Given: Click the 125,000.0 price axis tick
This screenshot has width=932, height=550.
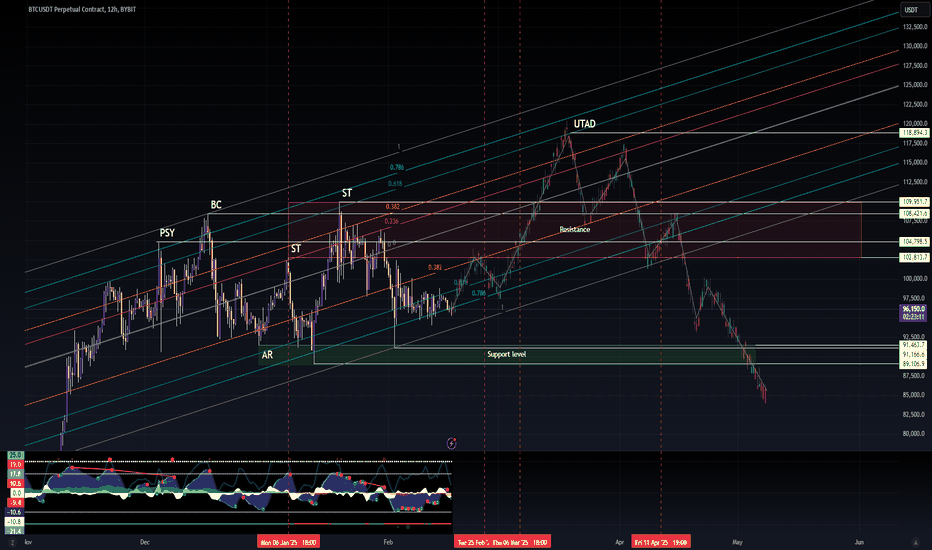Looking at the screenshot, I should [915, 84].
